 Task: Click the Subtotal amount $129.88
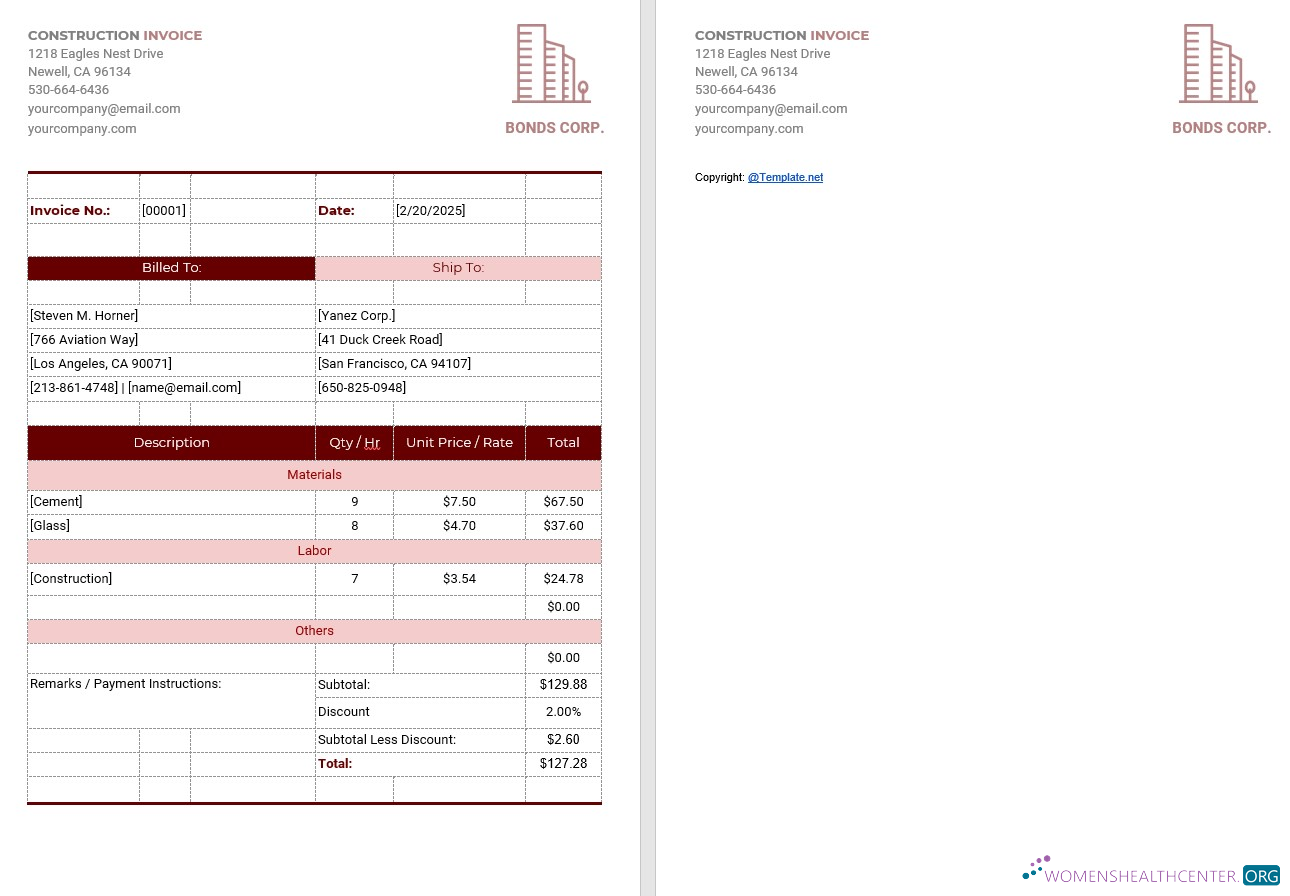tap(563, 684)
